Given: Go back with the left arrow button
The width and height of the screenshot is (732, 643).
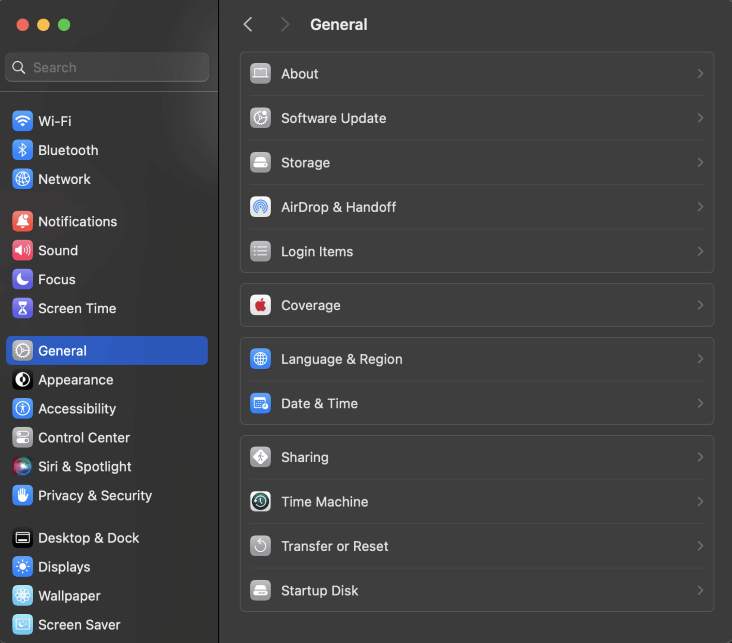Looking at the screenshot, I should (248, 25).
